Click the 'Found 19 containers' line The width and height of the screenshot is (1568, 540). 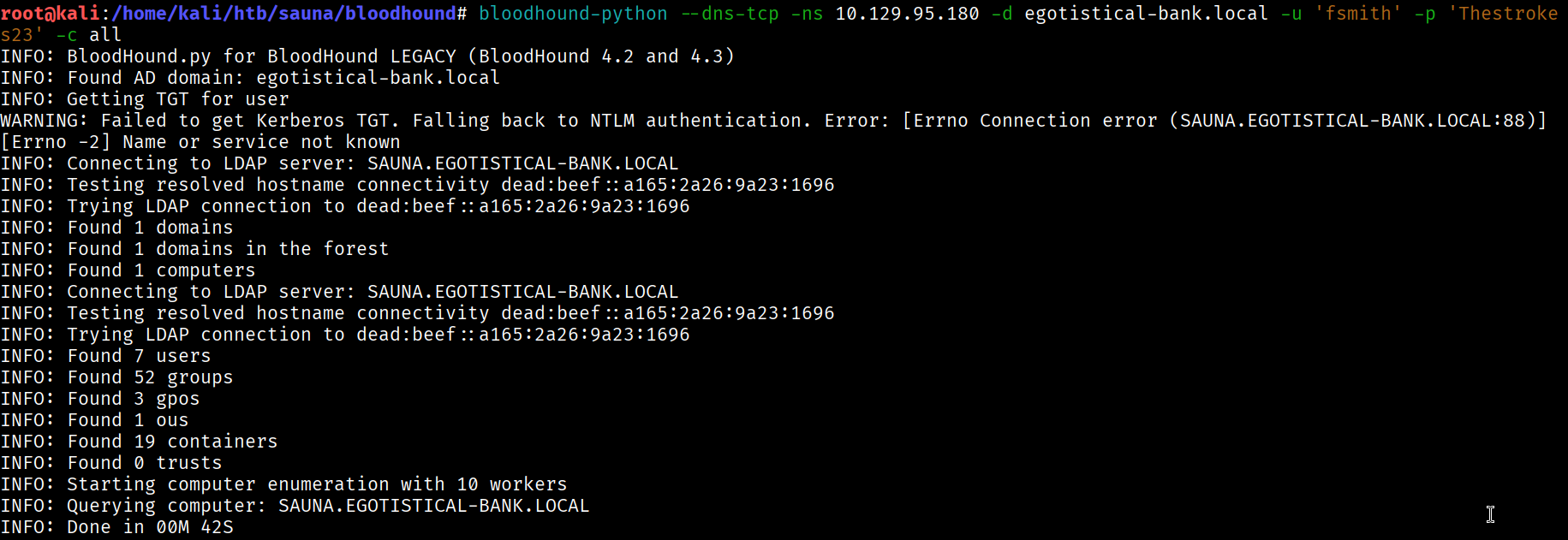pos(139,442)
